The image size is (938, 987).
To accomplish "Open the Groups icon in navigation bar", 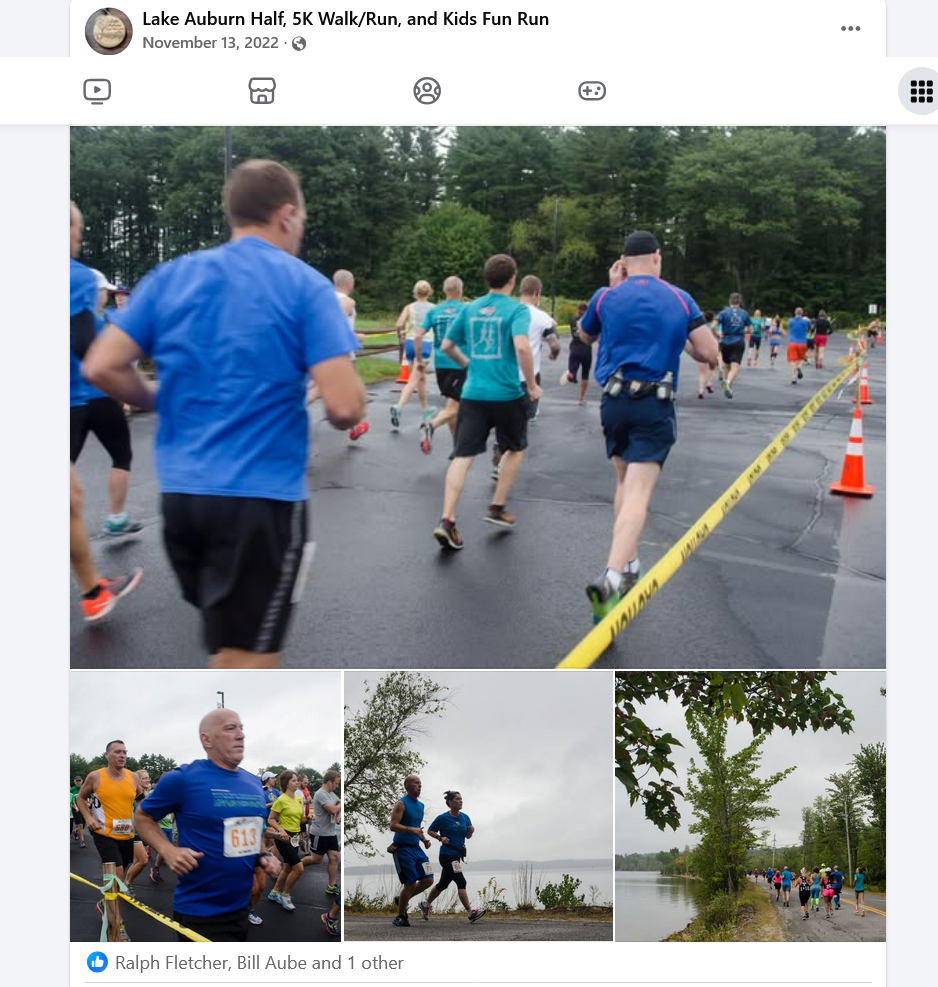I will click(x=427, y=91).
